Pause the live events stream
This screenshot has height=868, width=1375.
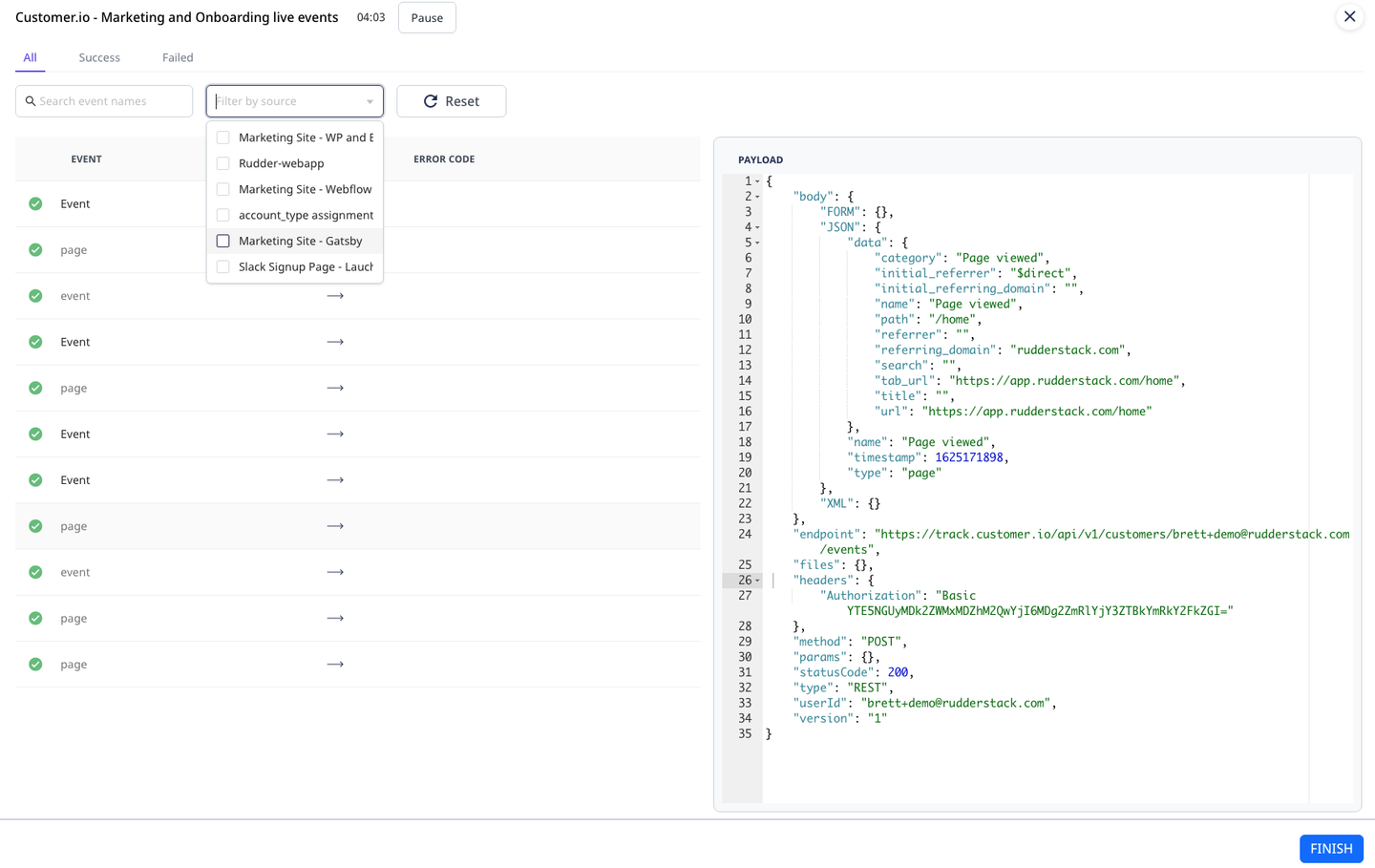(427, 18)
